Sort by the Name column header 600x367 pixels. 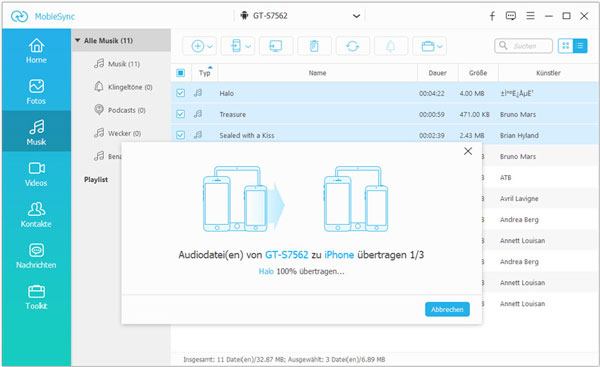coord(317,73)
